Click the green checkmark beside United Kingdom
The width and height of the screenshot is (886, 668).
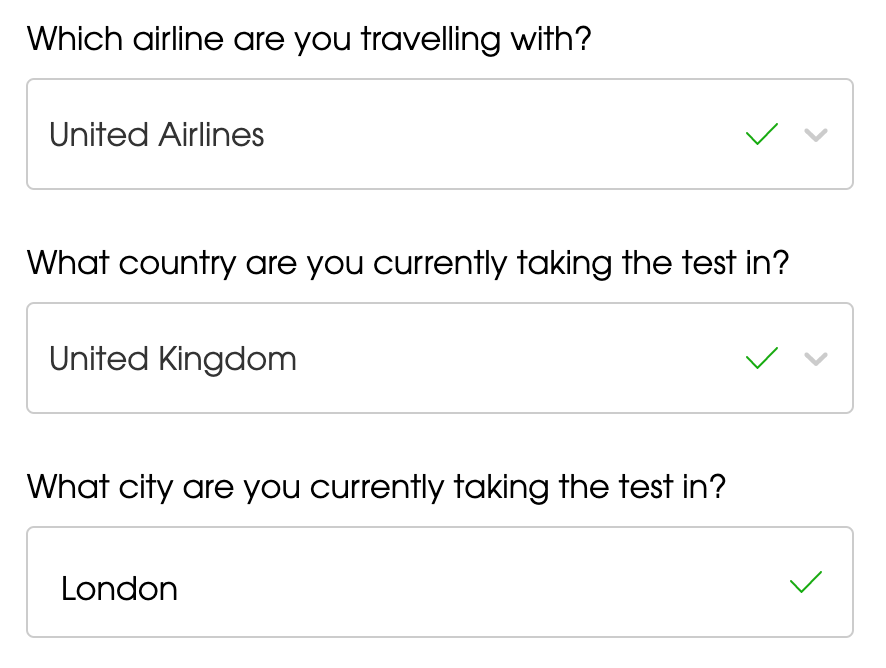[x=762, y=359]
